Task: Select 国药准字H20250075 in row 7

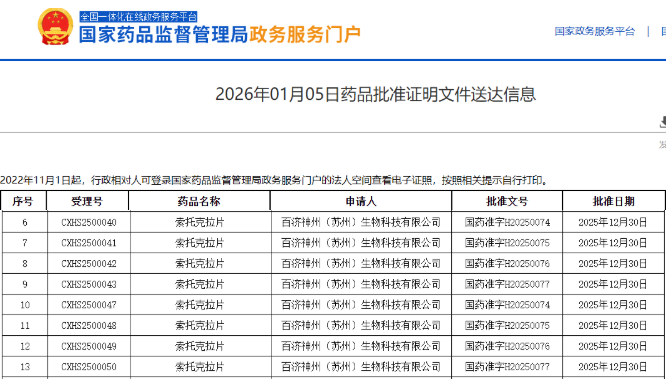Action: 507,243
